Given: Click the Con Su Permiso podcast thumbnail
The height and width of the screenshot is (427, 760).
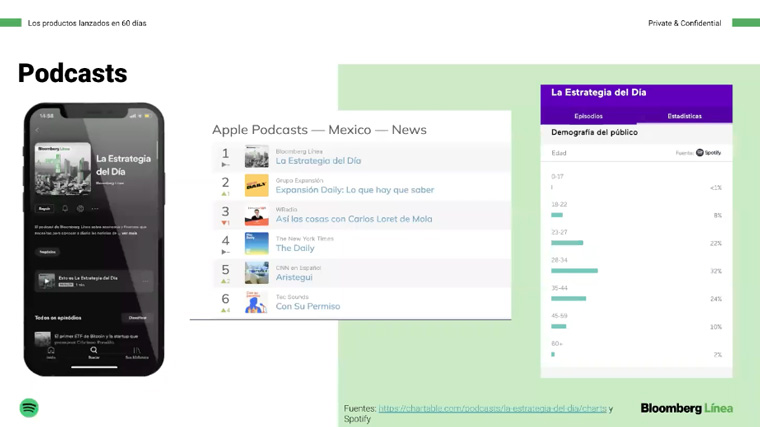Looking at the screenshot, I should (x=256, y=302).
